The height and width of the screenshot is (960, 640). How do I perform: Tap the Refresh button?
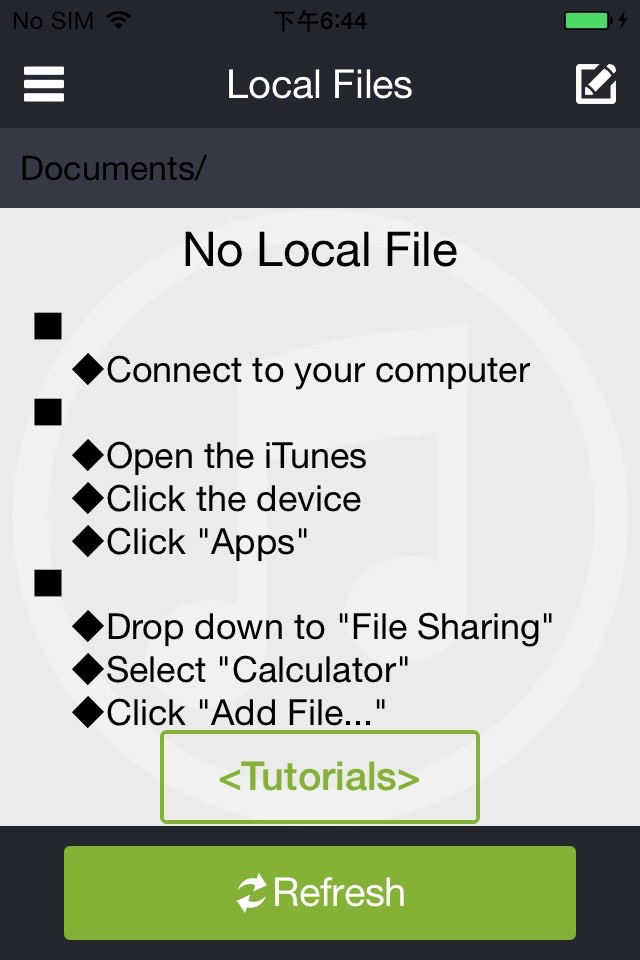[320, 893]
